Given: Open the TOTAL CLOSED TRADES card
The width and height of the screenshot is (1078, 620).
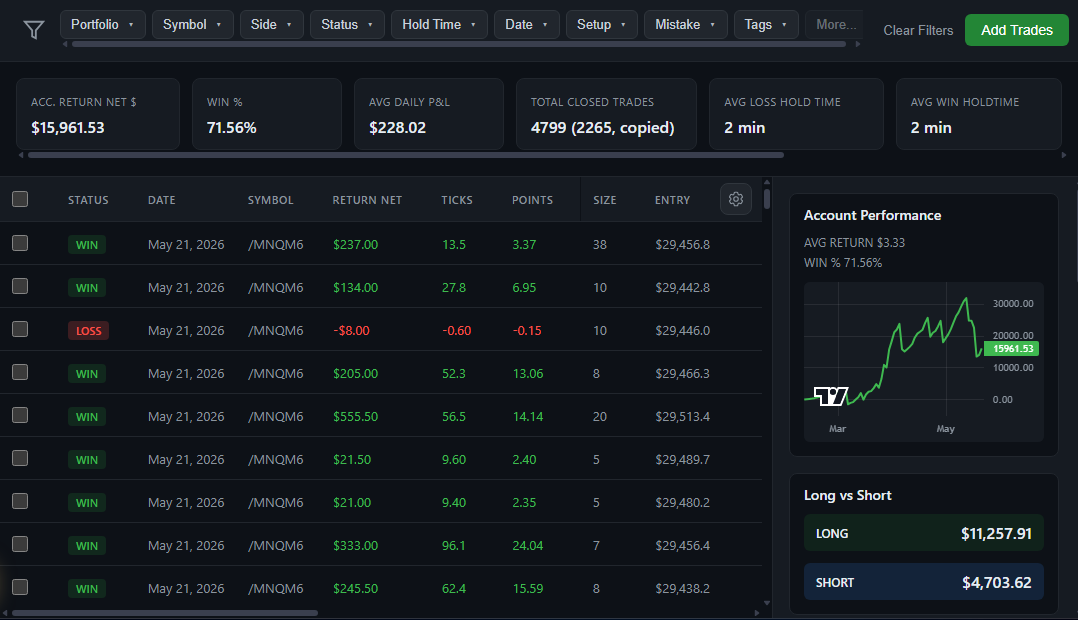Looking at the screenshot, I should [606, 114].
